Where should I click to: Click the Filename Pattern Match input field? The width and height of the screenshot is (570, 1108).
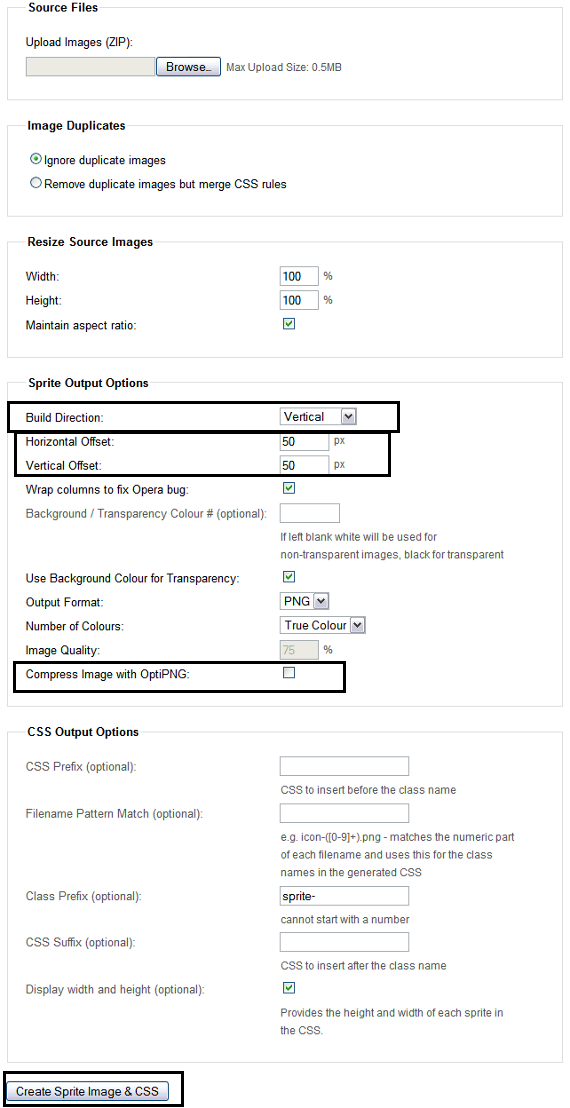345,813
